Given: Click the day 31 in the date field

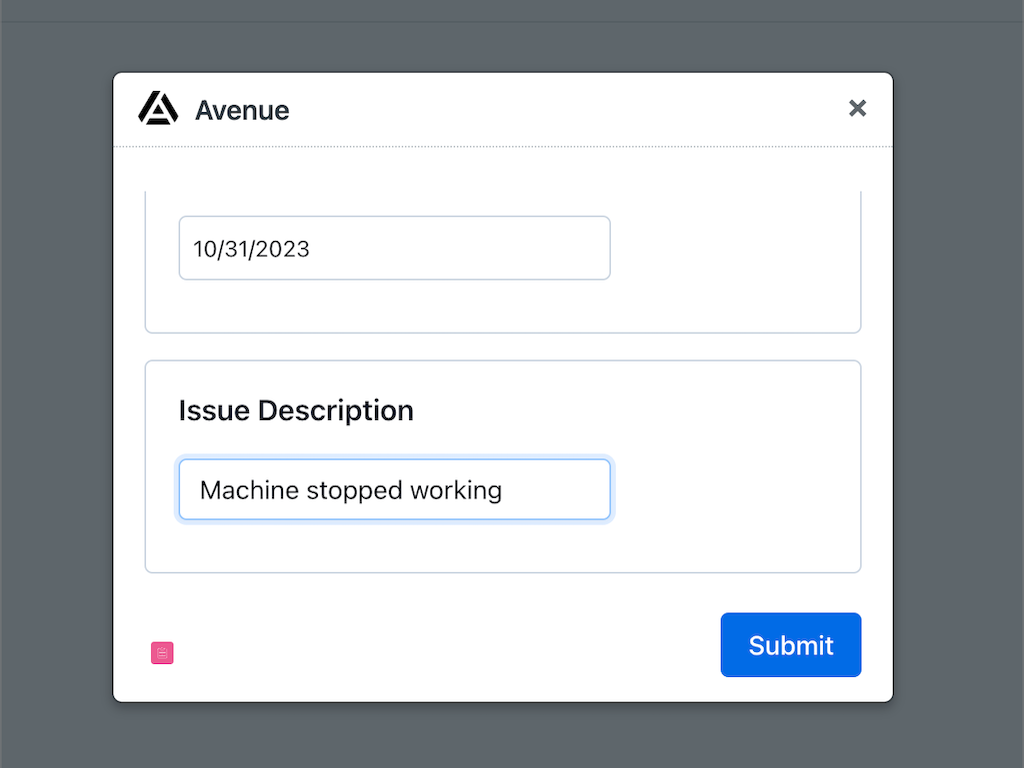Looking at the screenshot, I should pos(237,249).
